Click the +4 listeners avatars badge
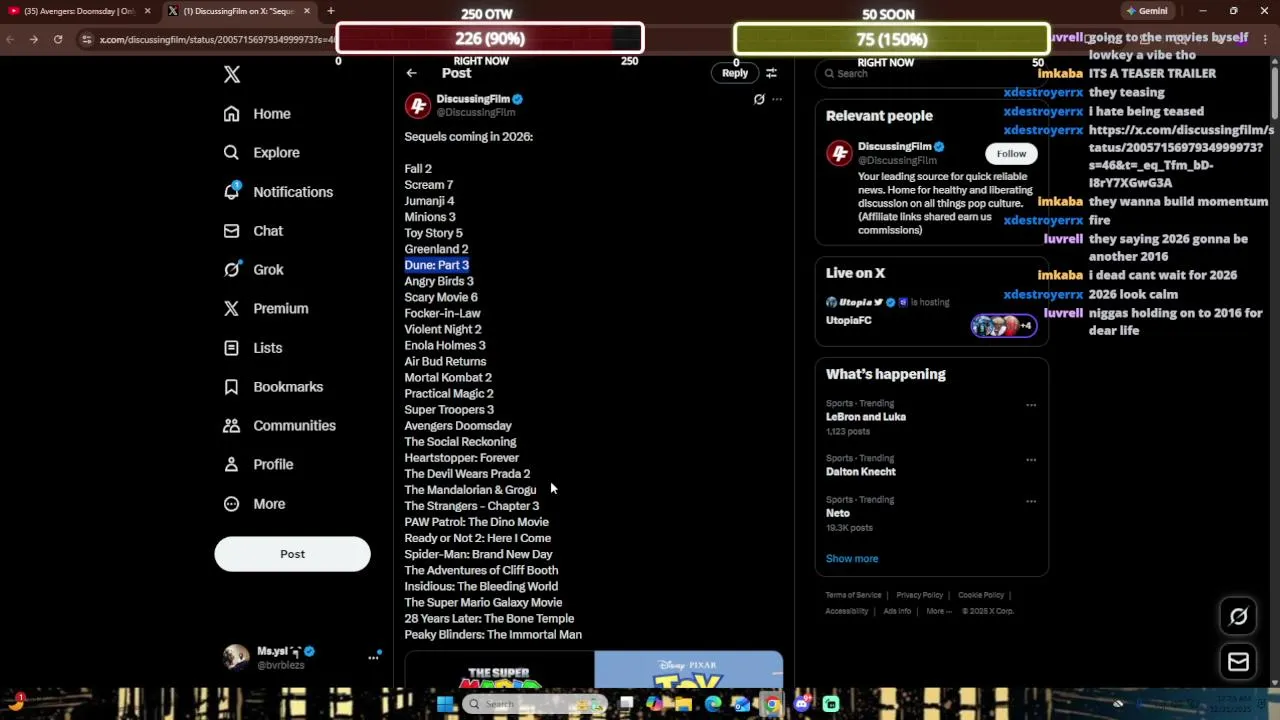 click(x=1004, y=325)
